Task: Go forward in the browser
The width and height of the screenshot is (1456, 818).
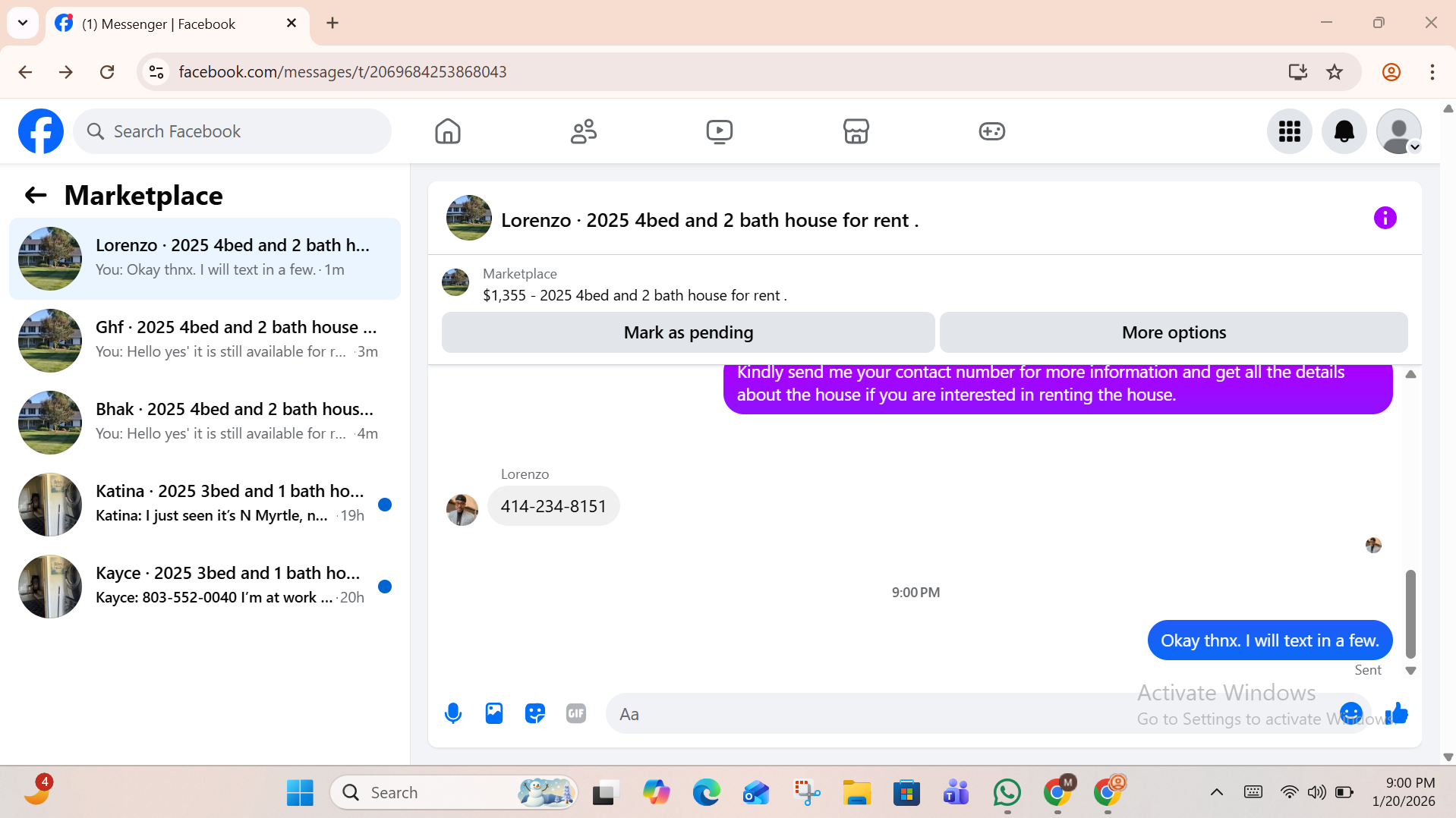Action: (x=66, y=72)
